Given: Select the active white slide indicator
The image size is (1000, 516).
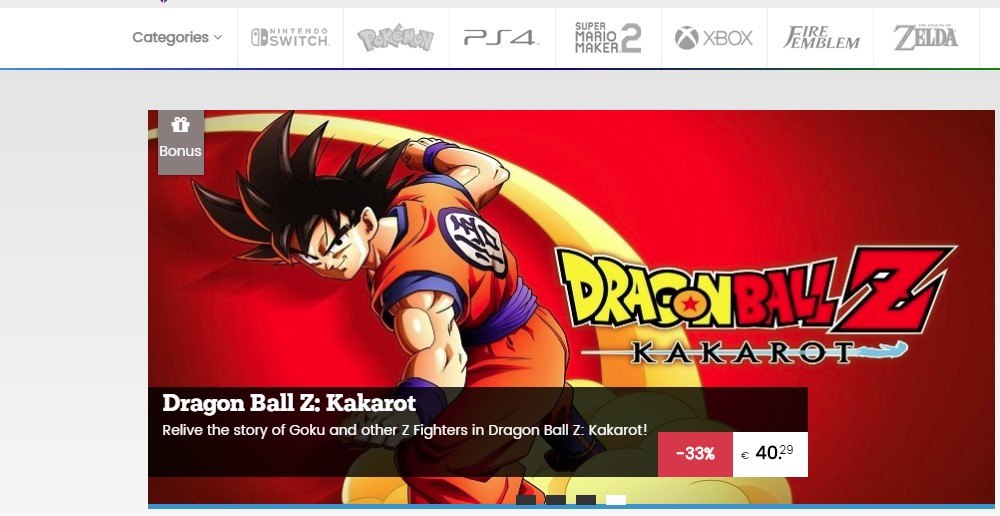Looking at the screenshot, I should point(615,499).
